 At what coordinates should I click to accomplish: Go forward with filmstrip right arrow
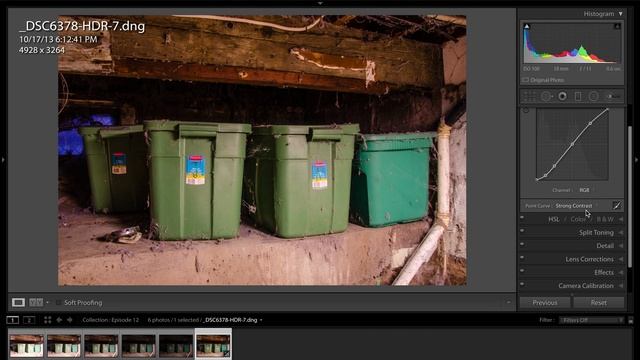point(70,320)
